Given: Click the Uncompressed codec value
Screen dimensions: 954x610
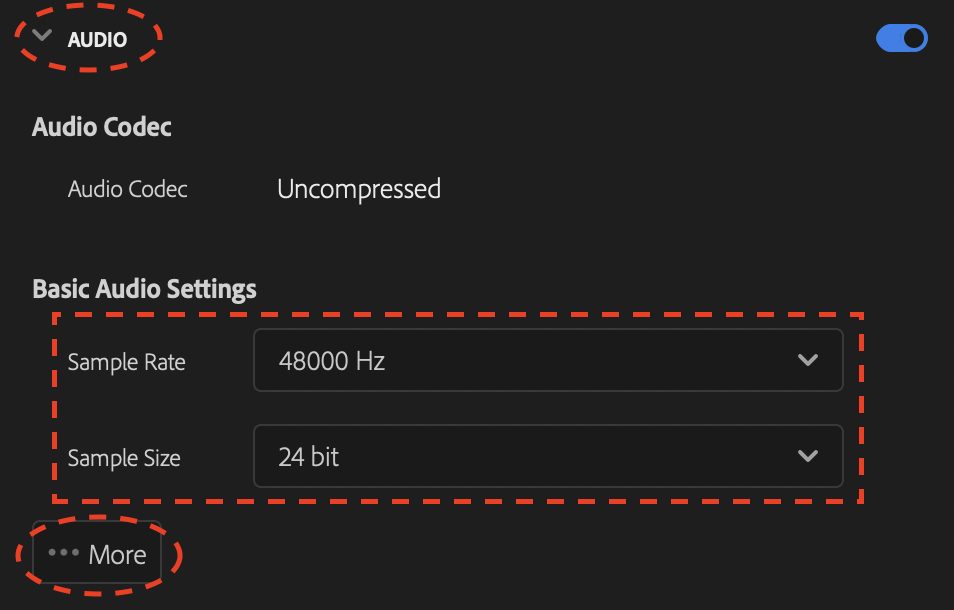Looking at the screenshot, I should click(358, 189).
